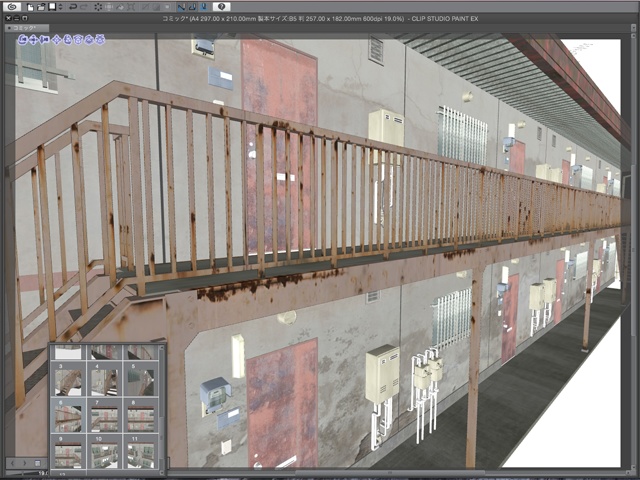Select the 3D camera forward/back manipulator icon
Viewport: 640px width, 480px height.
(44, 40)
